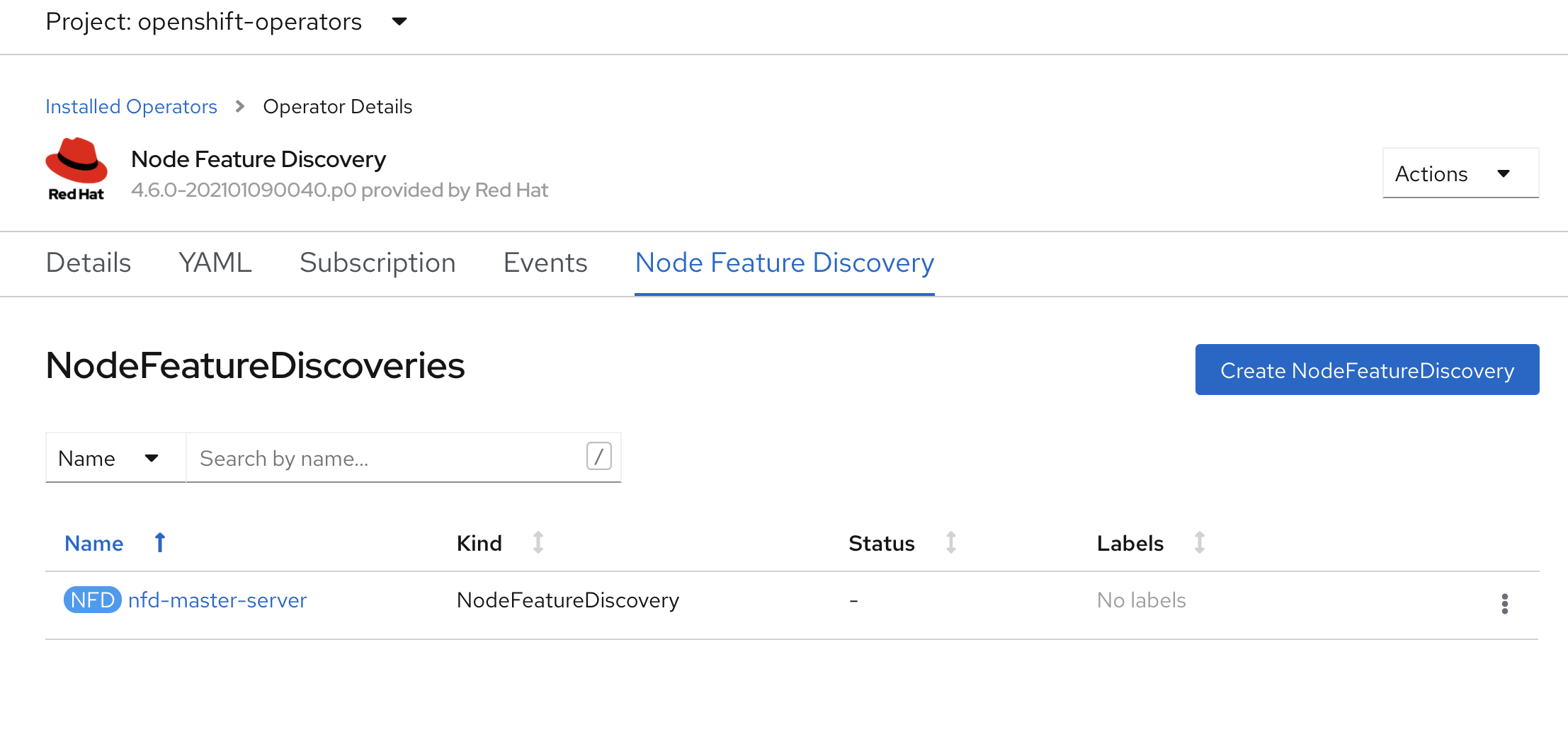
Task: Click Create NodeFeatureDiscovery button
Action: click(1366, 370)
